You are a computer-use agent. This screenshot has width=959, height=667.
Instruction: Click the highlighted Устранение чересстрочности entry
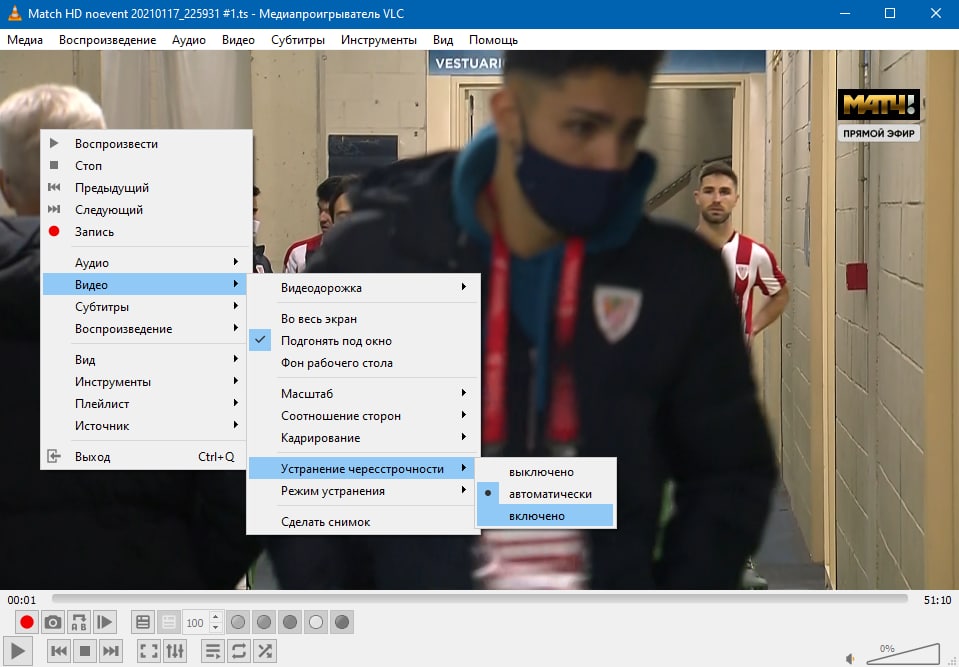[363, 469]
